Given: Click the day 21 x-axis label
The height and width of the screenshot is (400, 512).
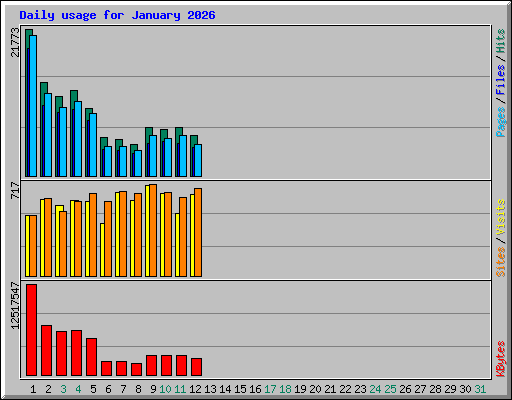Looking at the screenshot, I should 330,389.
